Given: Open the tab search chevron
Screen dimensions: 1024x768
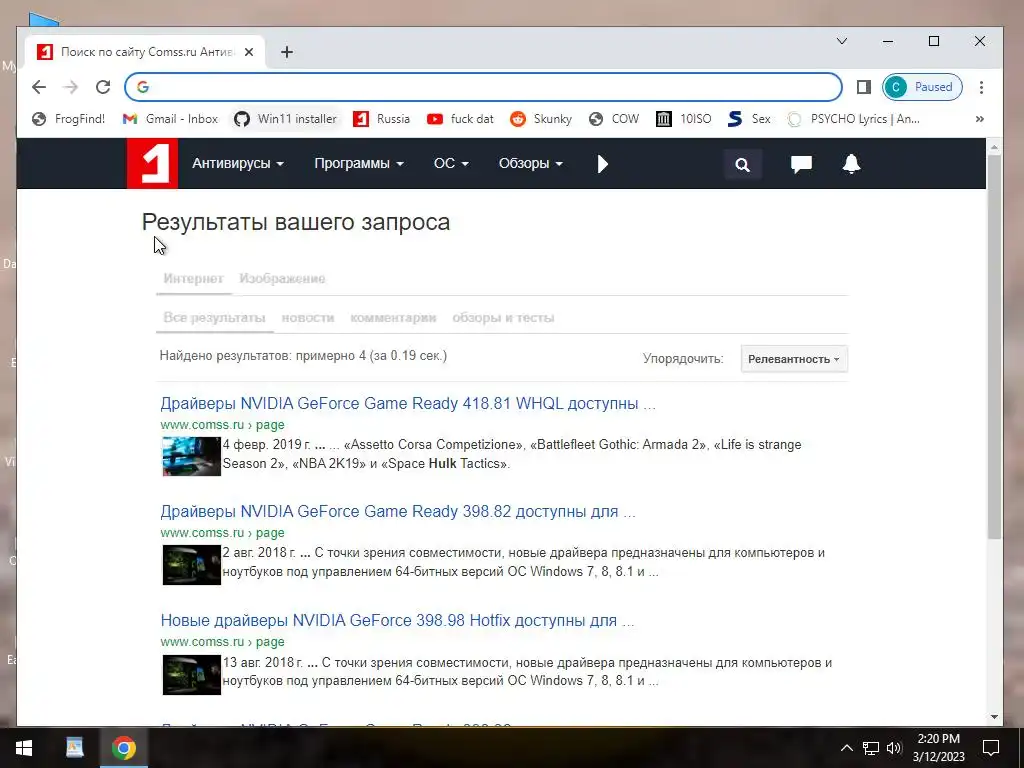Looking at the screenshot, I should 842,41.
